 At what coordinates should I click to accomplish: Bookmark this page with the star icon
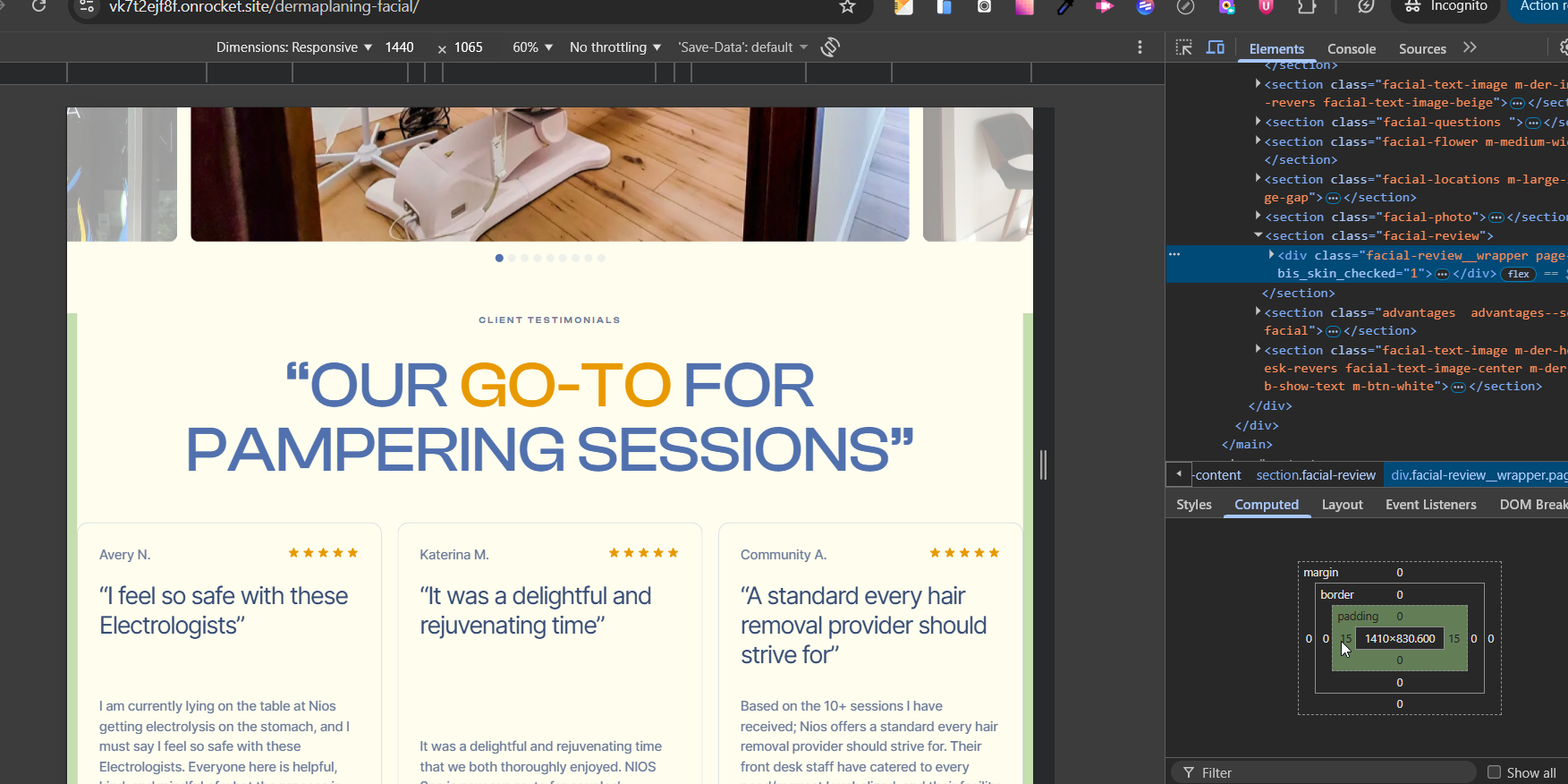847,7
